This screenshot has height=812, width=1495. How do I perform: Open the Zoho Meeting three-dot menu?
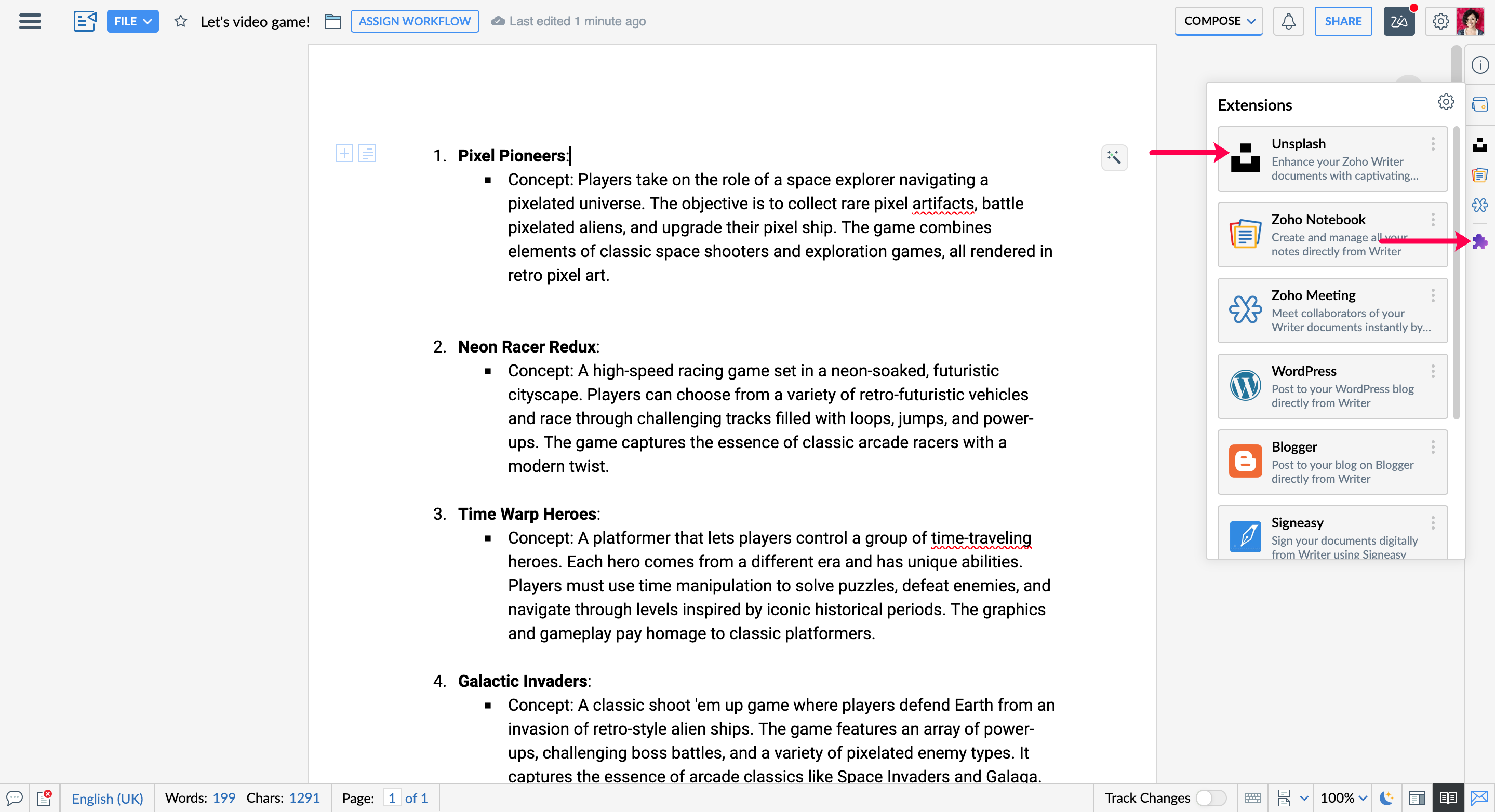1432,295
